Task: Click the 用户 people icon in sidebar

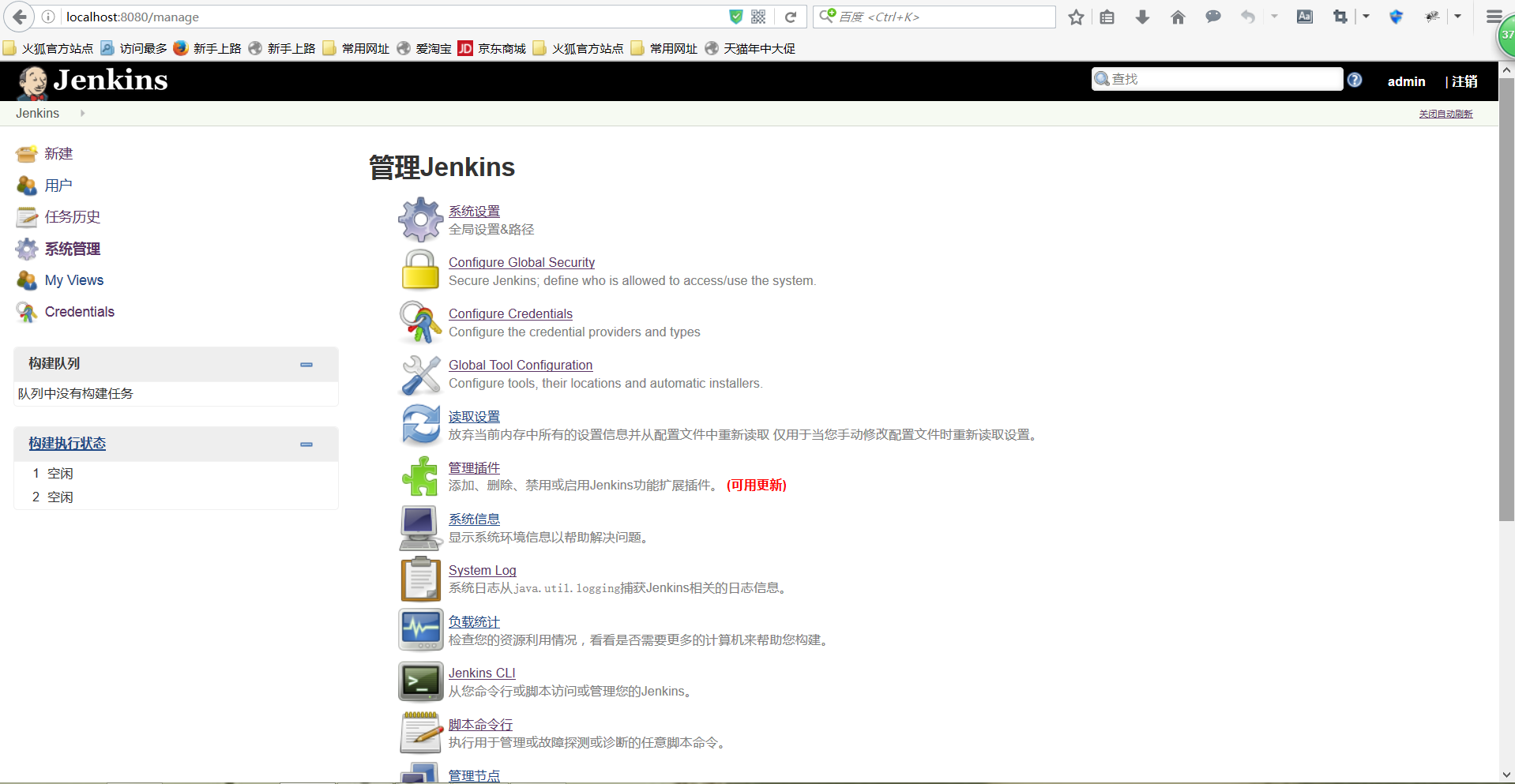Action: tap(27, 186)
